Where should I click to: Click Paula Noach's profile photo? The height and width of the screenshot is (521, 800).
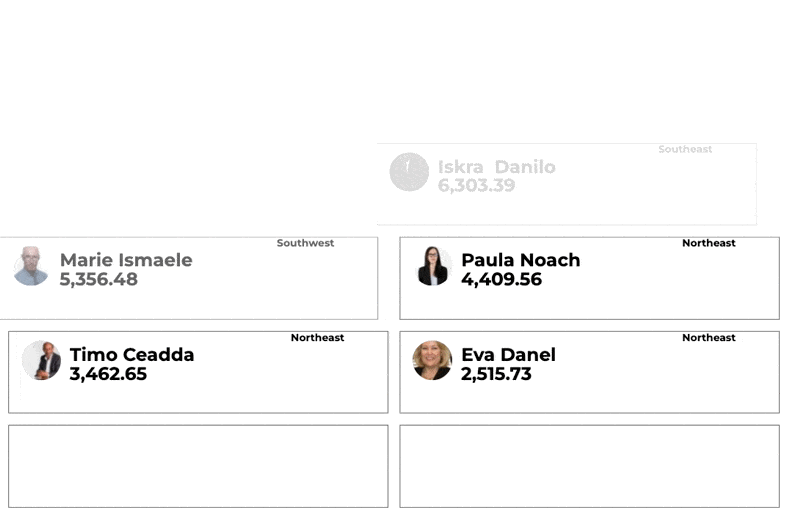pos(433,266)
